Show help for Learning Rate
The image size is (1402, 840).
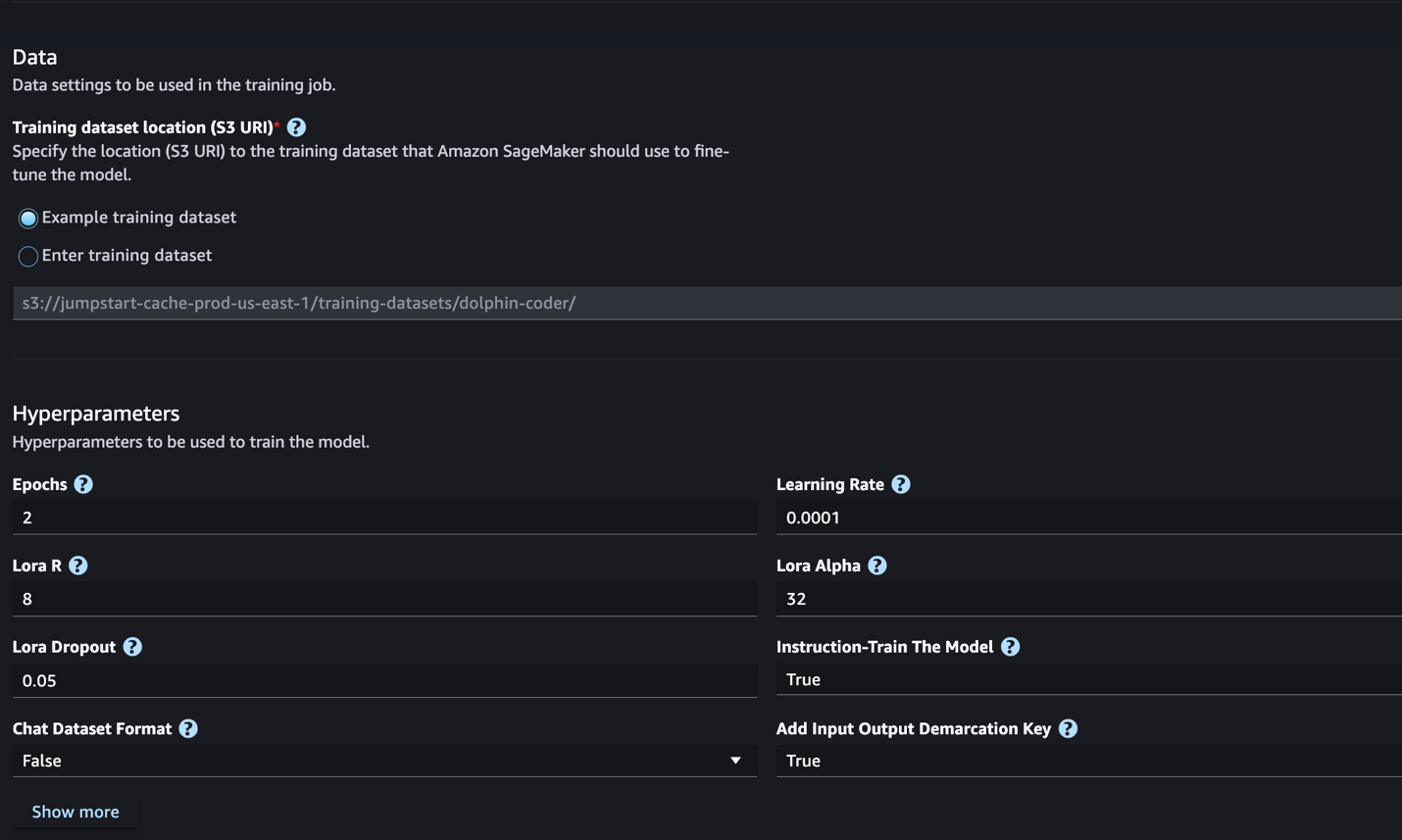pyautogui.click(x=900, y=484)
